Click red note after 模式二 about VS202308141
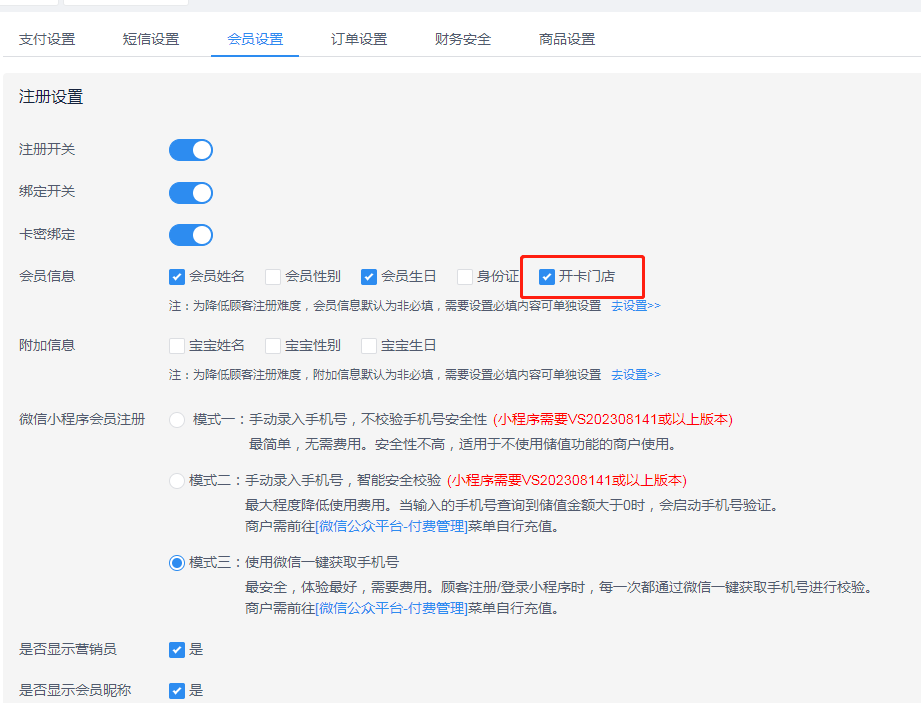Image resolution: width=921 pixels, height=703 pixels. pyautogui.click(x=567, y=480)
